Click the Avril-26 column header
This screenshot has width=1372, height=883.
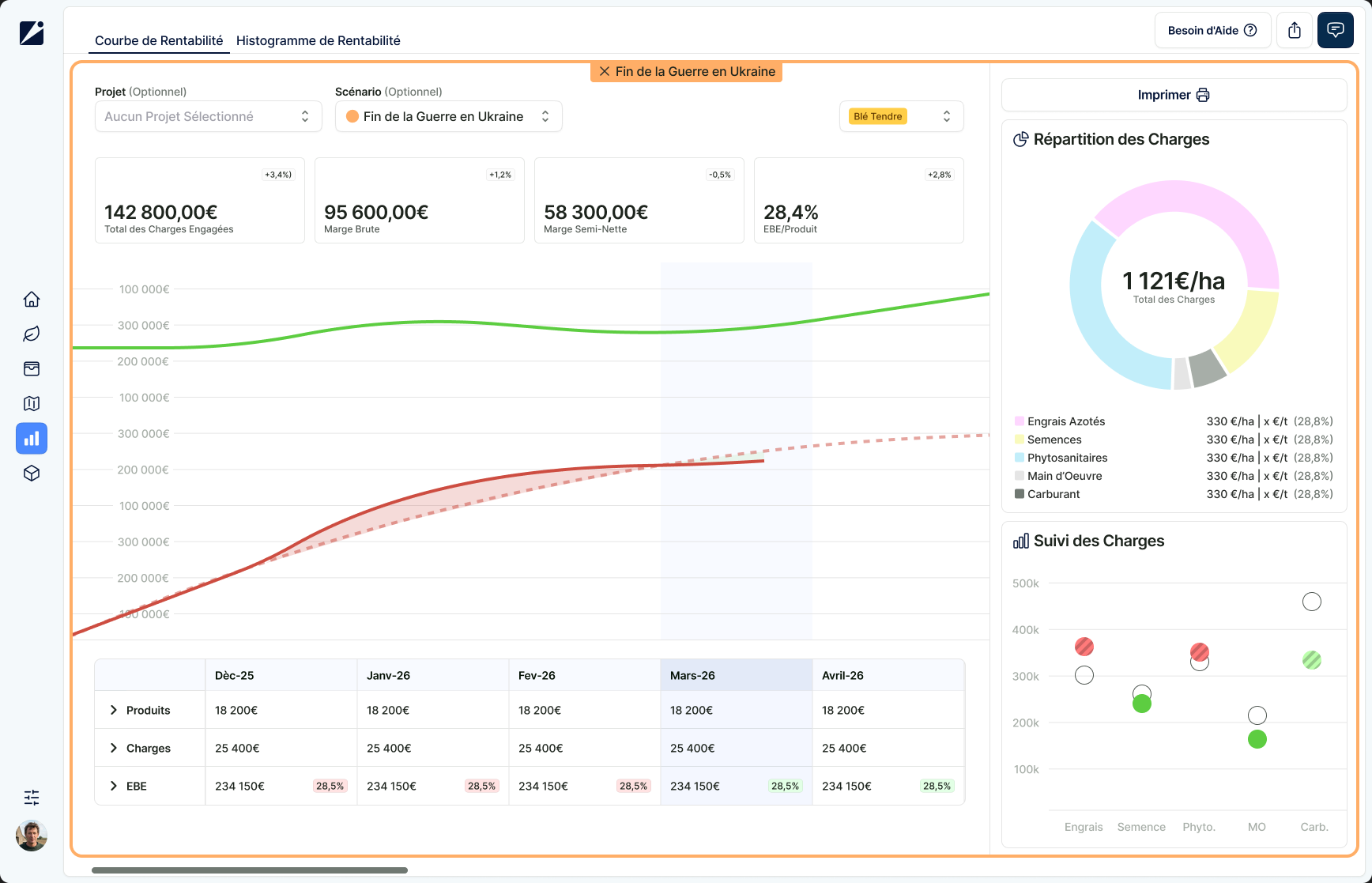click(x=888, y=675)
